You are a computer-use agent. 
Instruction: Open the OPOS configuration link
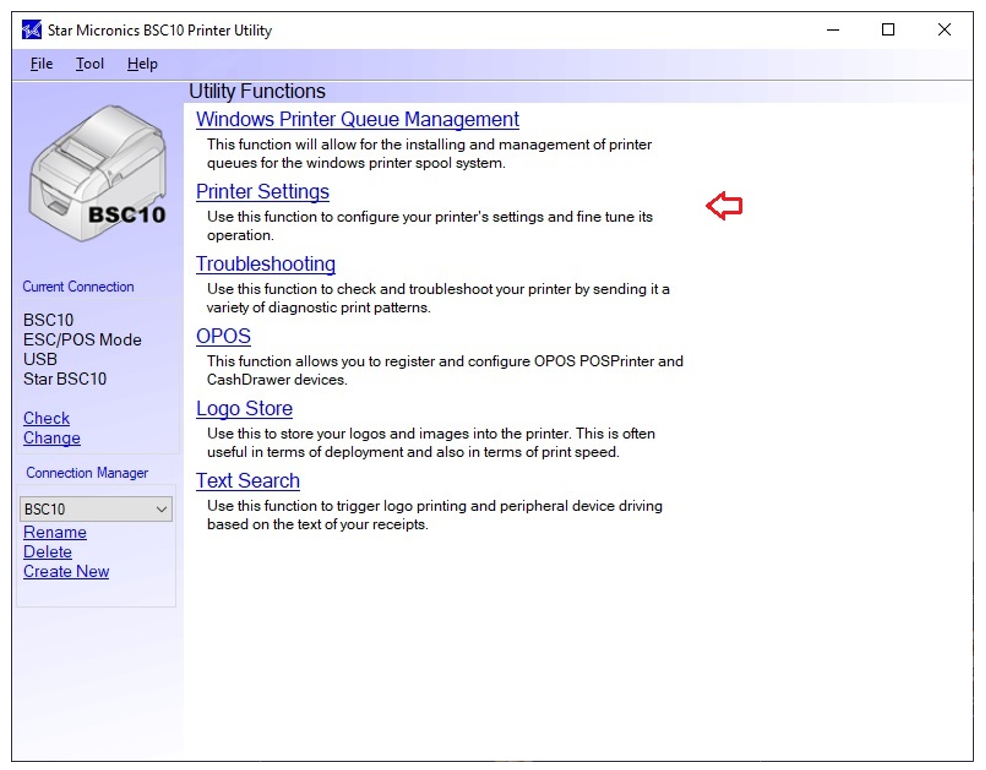pyautogui.click(x=223, y=336)
